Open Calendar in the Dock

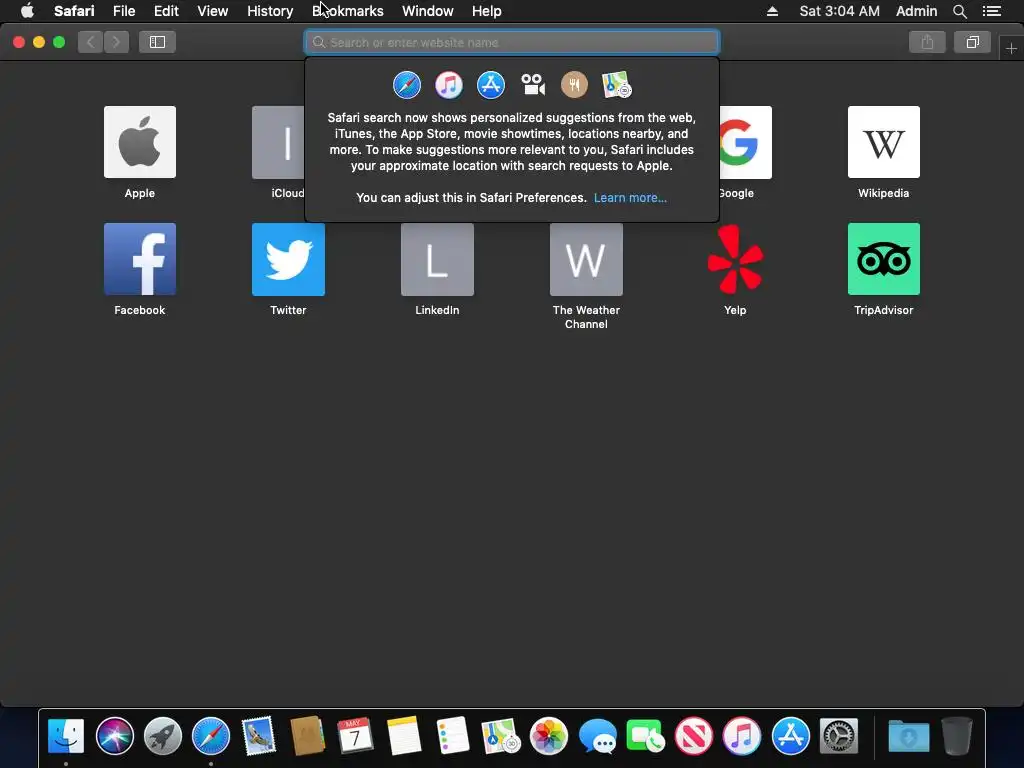click(356, 736)
